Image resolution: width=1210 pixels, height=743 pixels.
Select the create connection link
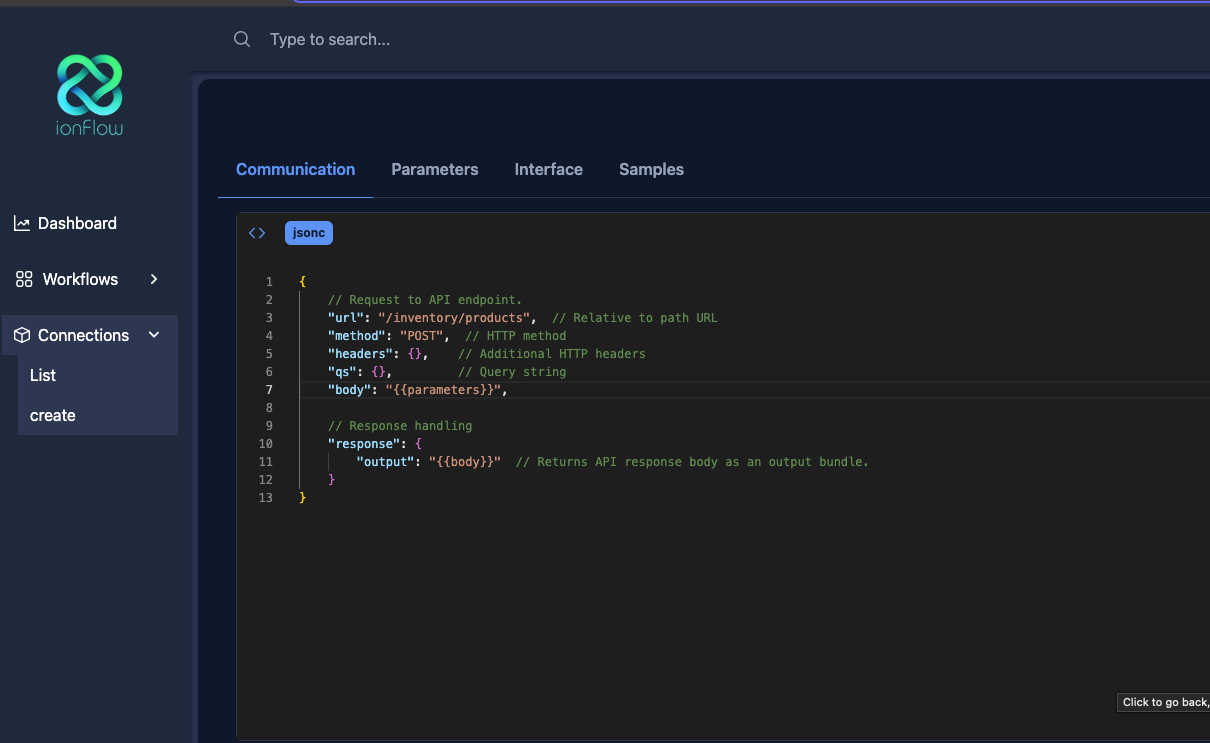point(53,415)
